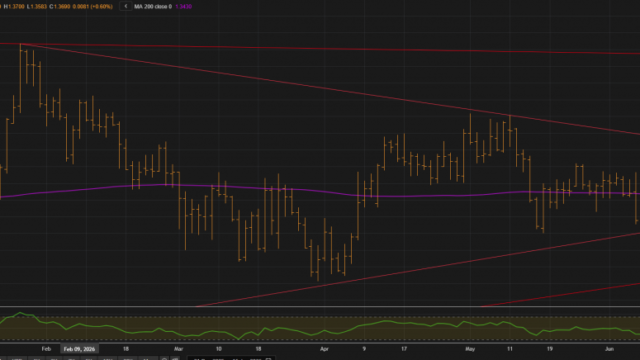Click the February peak price bar

(20, 78)
